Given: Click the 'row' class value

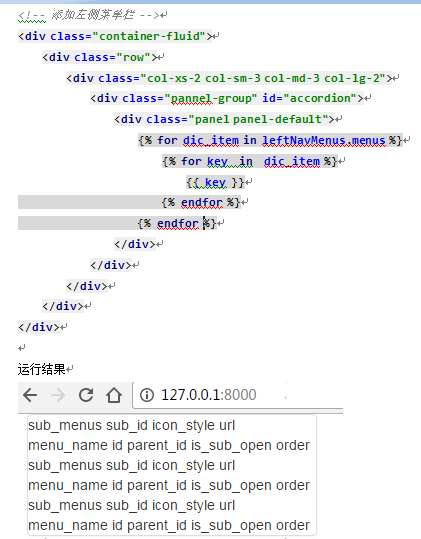Looking at the screenshot, I should 133,57.
